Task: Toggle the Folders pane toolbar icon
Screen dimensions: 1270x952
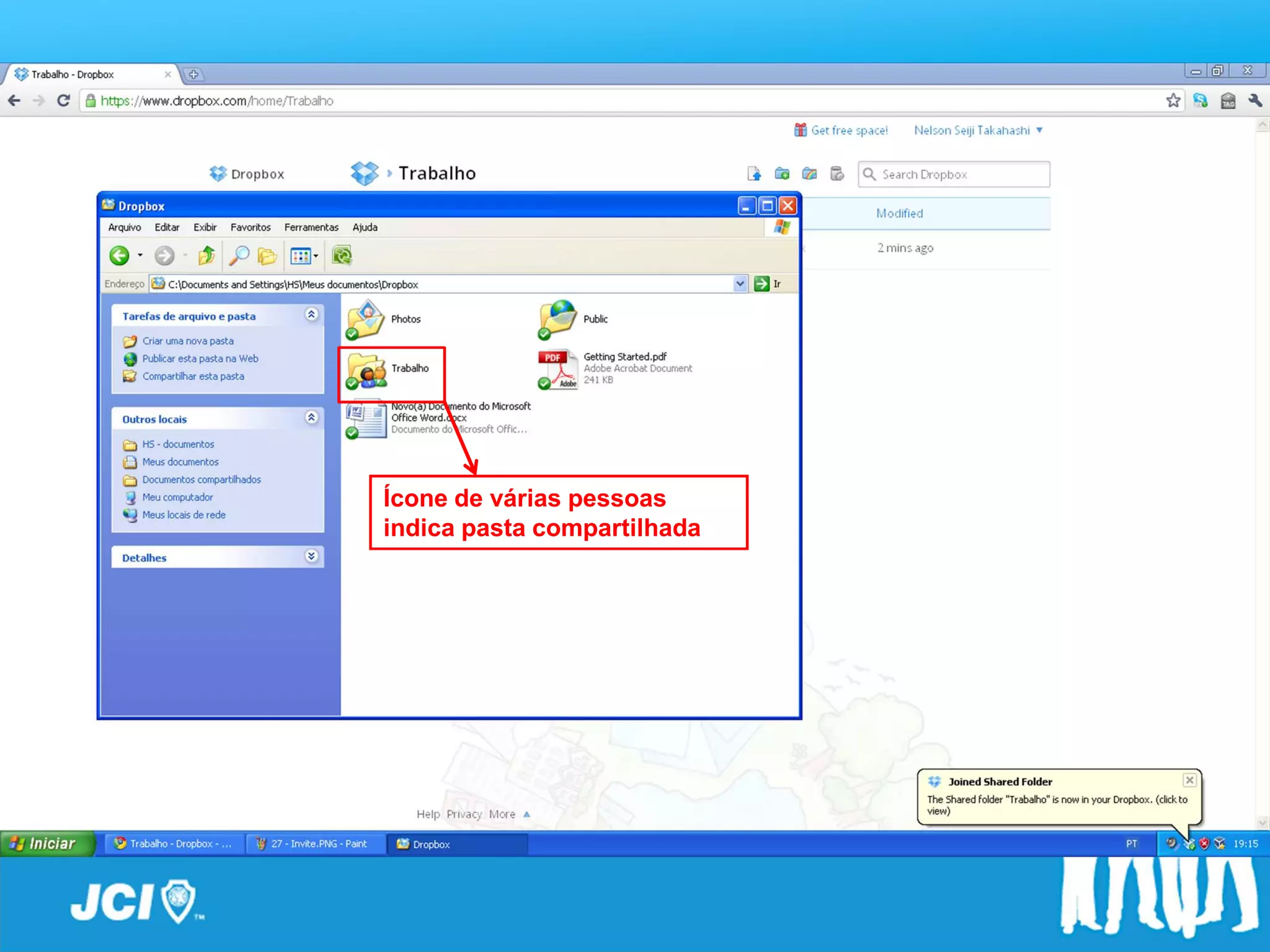Action: pyautogui.click(x=267, y=255)
